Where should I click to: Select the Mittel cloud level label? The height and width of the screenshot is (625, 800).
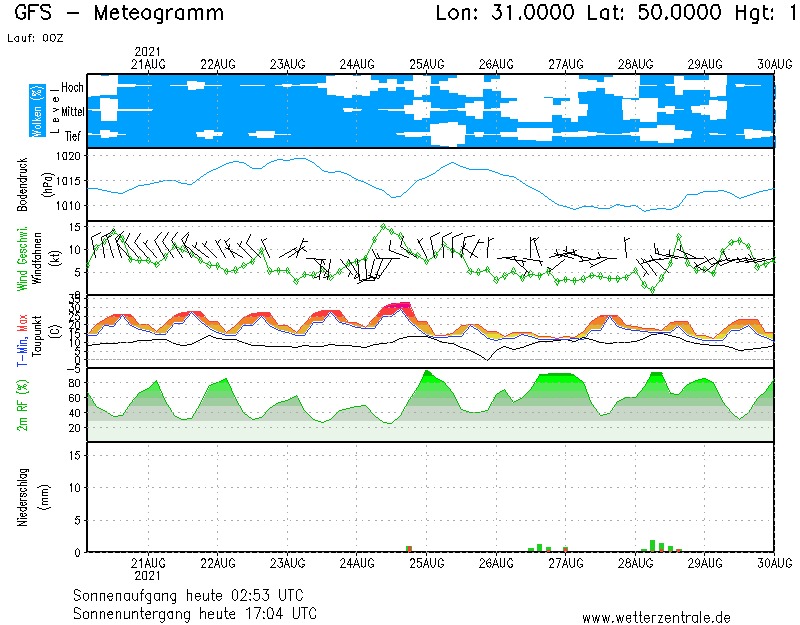[x=72, y=113]
